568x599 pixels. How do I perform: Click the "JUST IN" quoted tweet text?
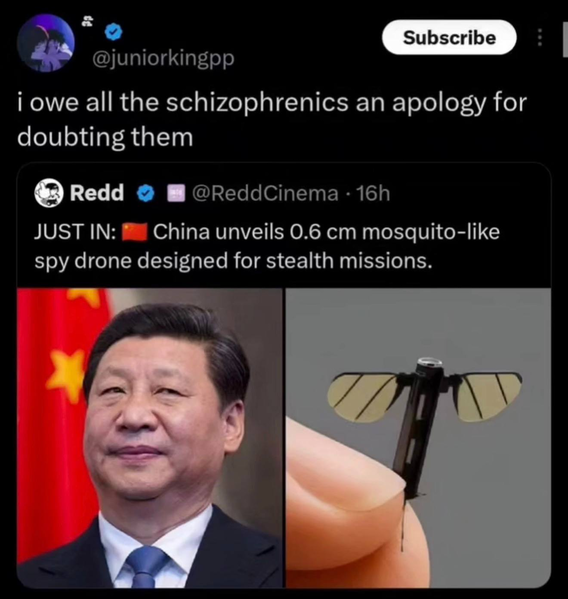pos(267,246)
